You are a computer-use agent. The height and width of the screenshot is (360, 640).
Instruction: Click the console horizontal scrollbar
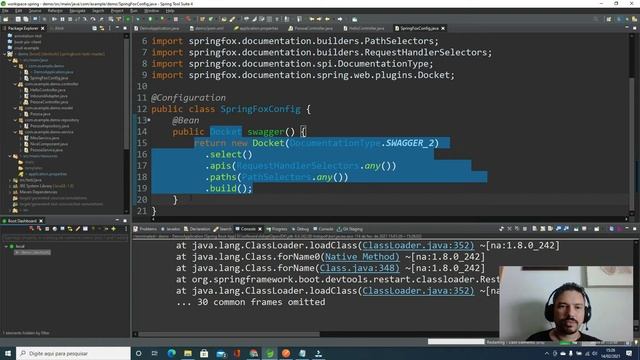click(229, 334)
